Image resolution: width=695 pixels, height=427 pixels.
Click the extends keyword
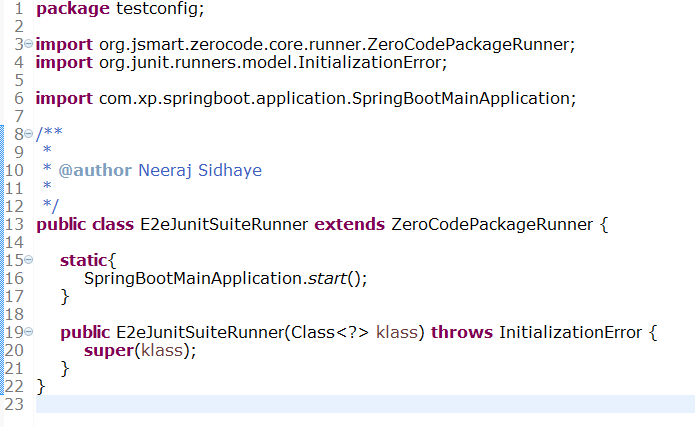[x=349, y=224]
